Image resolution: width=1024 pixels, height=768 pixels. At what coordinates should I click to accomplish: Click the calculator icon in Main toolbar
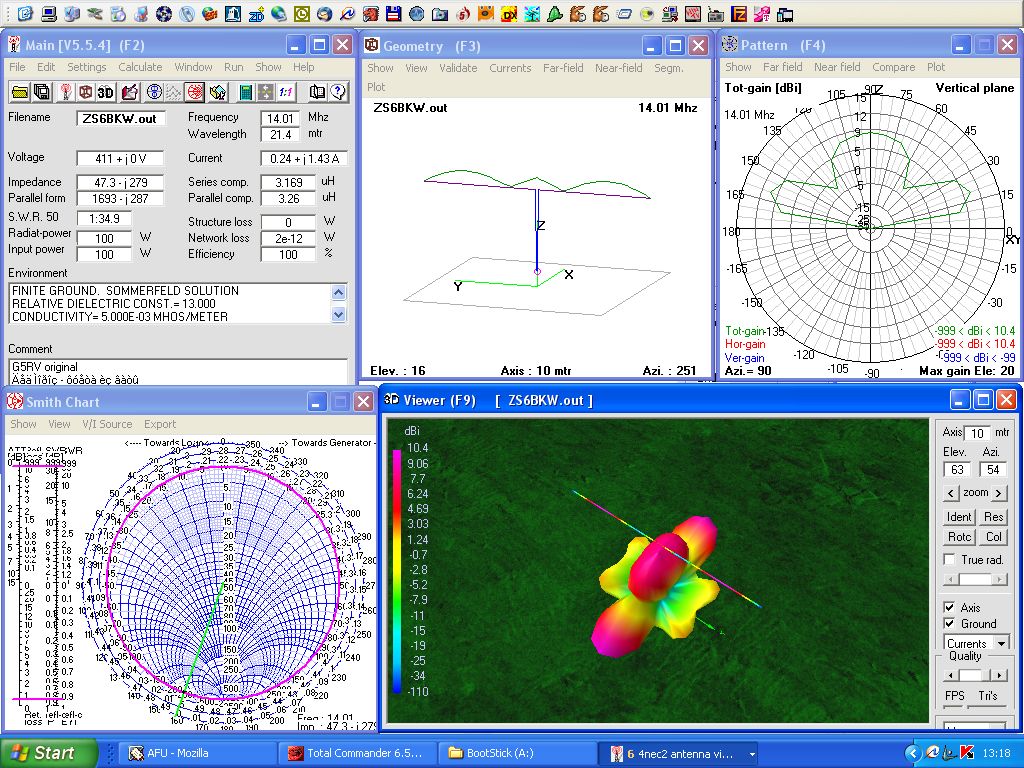(245, 92)
